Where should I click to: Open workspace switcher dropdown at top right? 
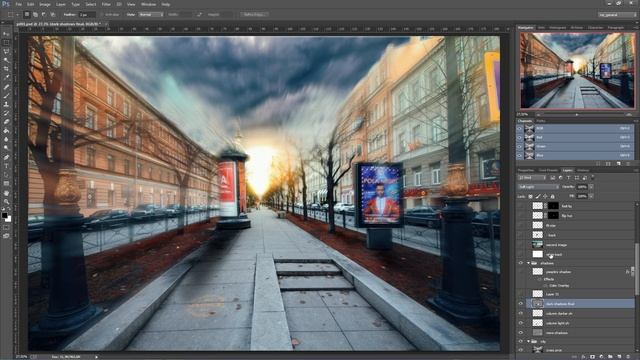(617, 14)
